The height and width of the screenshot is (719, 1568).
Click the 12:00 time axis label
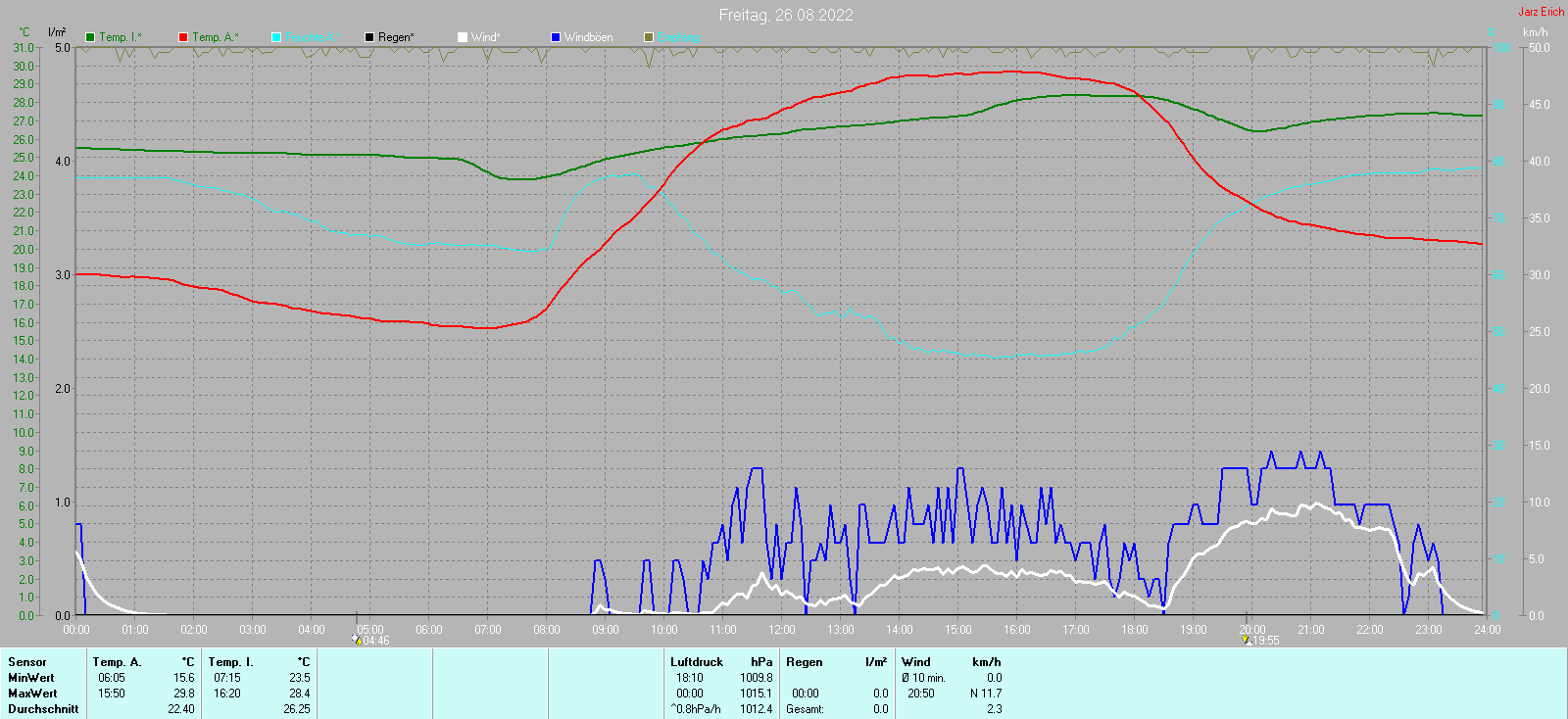(x=781, y=630)
